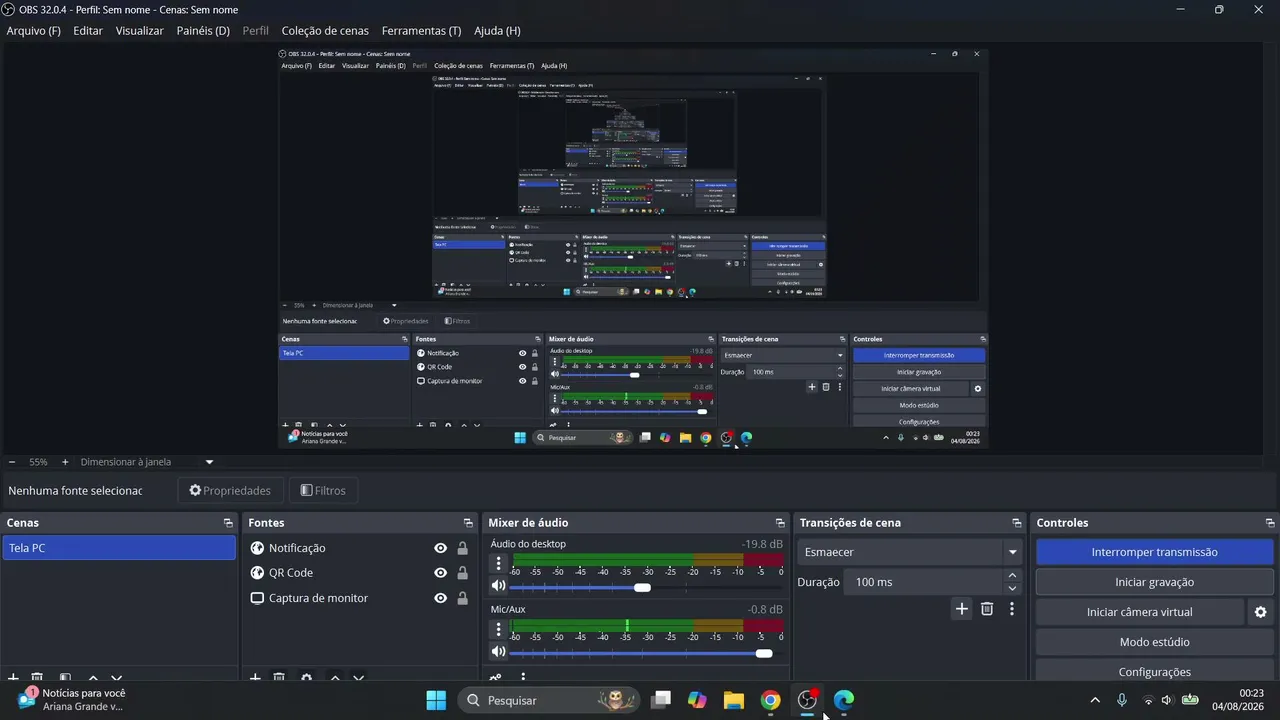Open the Visualizar menu
Viewport: 1280px width, 720px height.
click(139, 31)
